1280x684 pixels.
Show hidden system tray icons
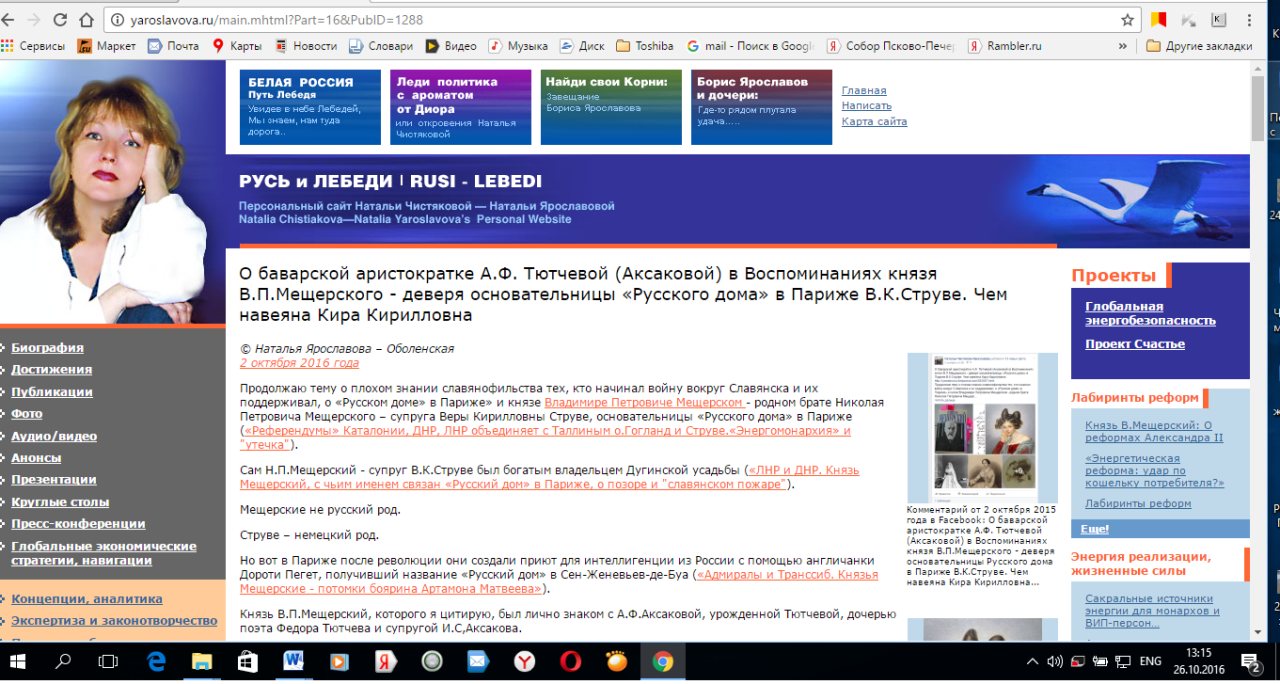tap(1033, 661)
